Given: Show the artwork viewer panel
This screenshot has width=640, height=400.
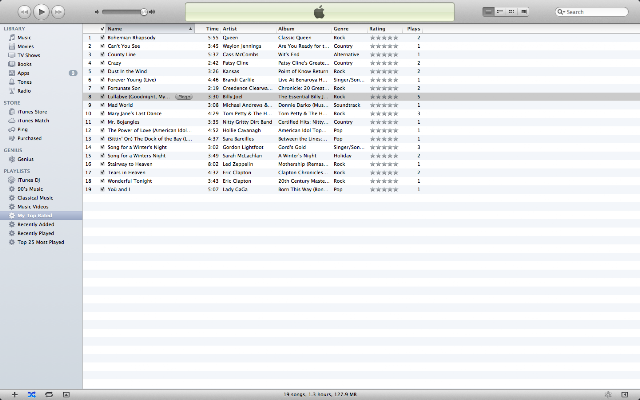Looking at the screenshot, I should [66, 394].
